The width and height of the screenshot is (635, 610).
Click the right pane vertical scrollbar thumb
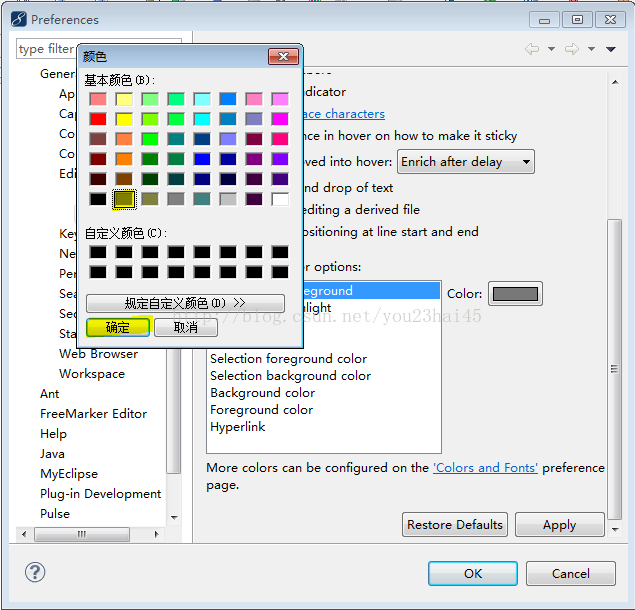615,369
